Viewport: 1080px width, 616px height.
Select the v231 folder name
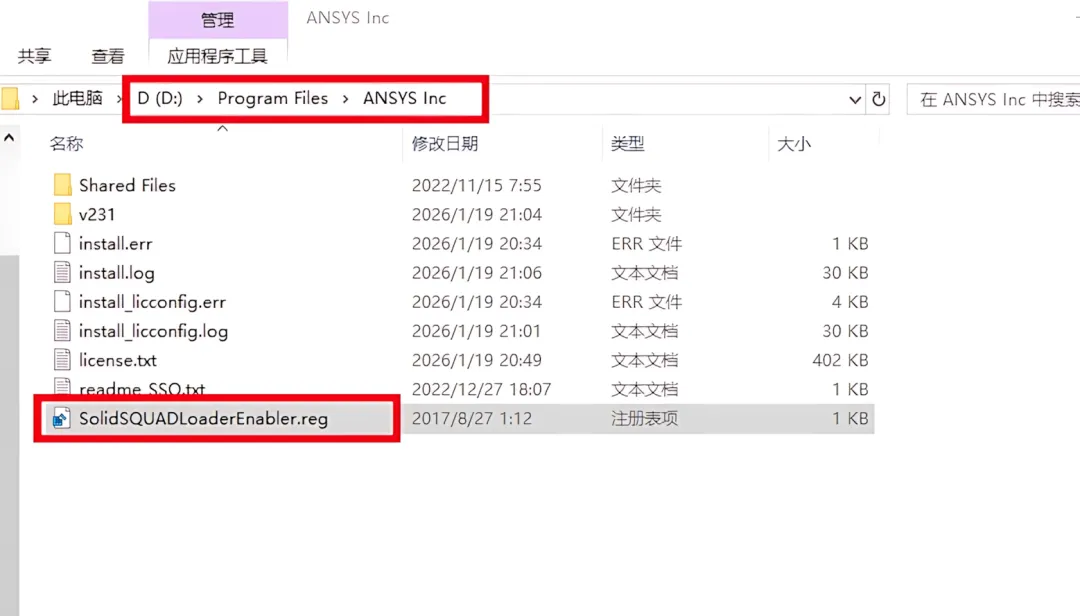click(96, 214)
